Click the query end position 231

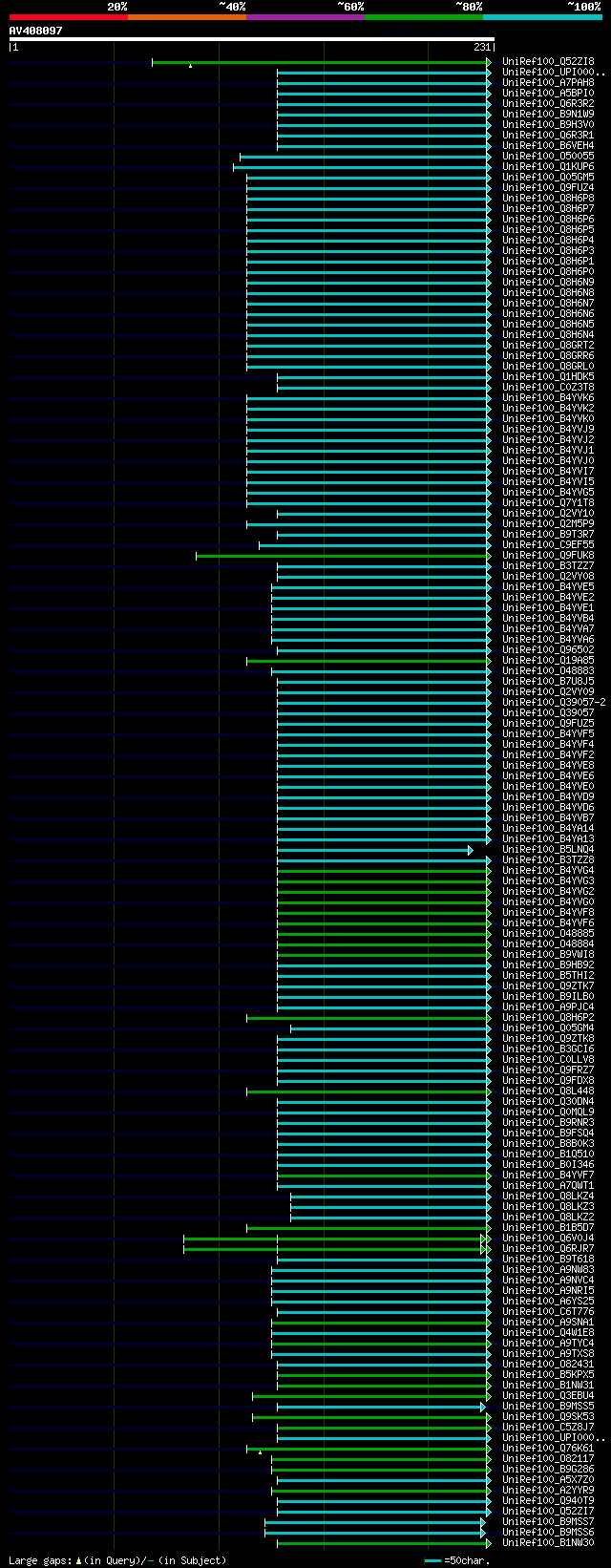tap(481, 47)
